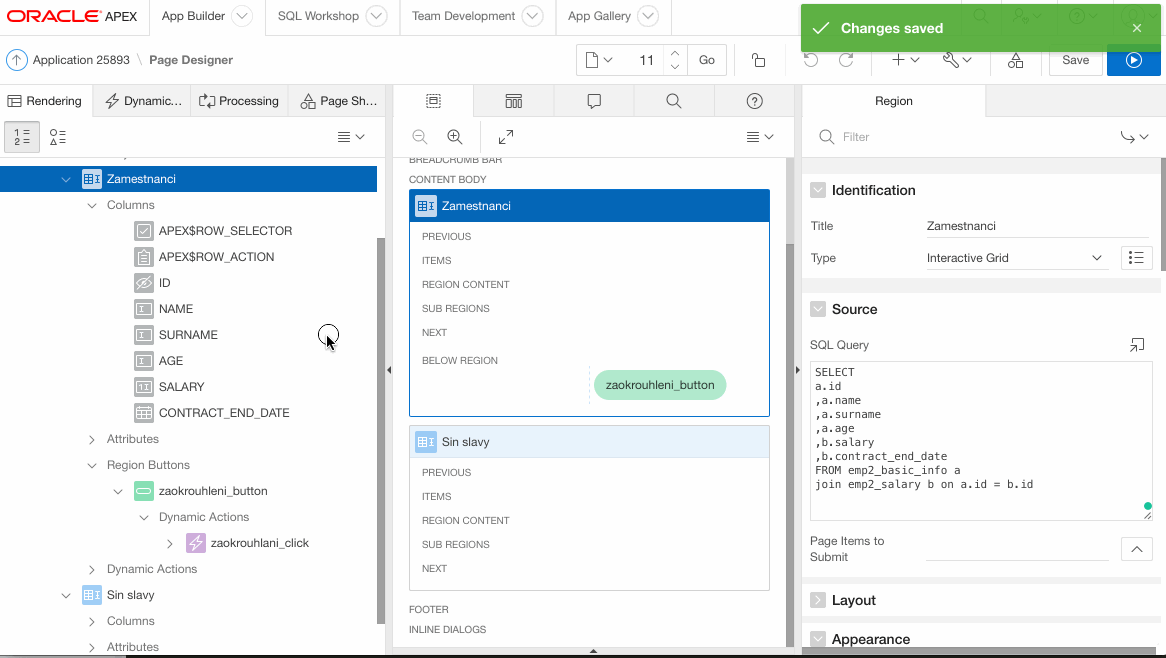1166x658 pixels.
Task: Expand the Layout property section
Action: [818, 600]
